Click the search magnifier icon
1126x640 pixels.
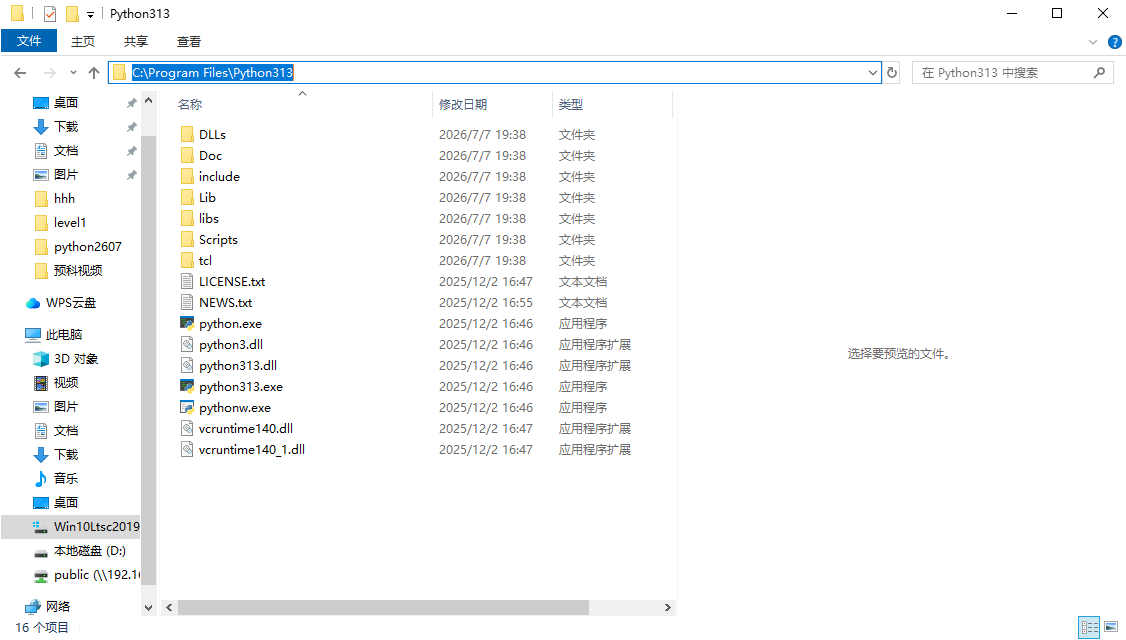click(x=1099, y=73)
